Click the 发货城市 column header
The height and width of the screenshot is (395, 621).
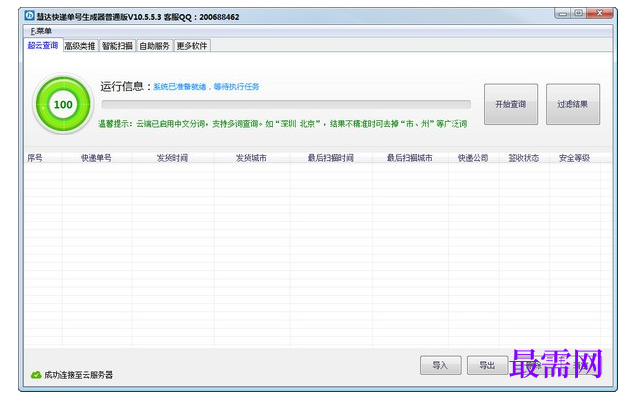point(251,158)
